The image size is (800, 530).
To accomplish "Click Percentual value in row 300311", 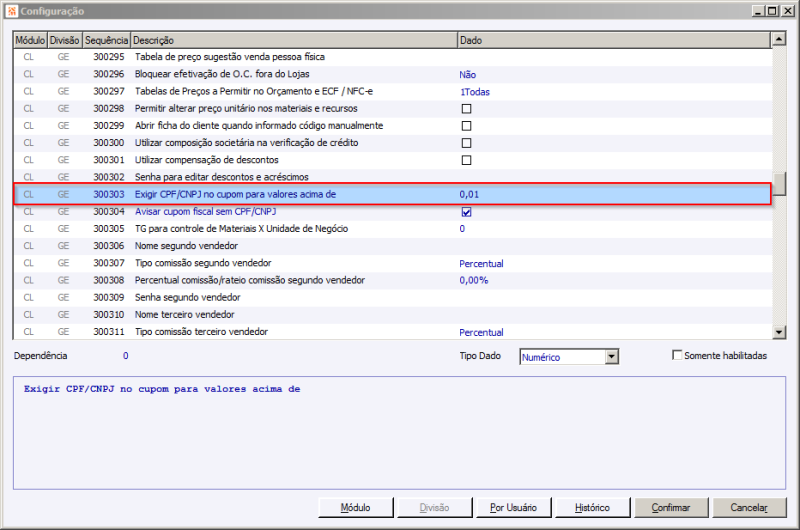I will pyautogui.click(x=481, y=333).
